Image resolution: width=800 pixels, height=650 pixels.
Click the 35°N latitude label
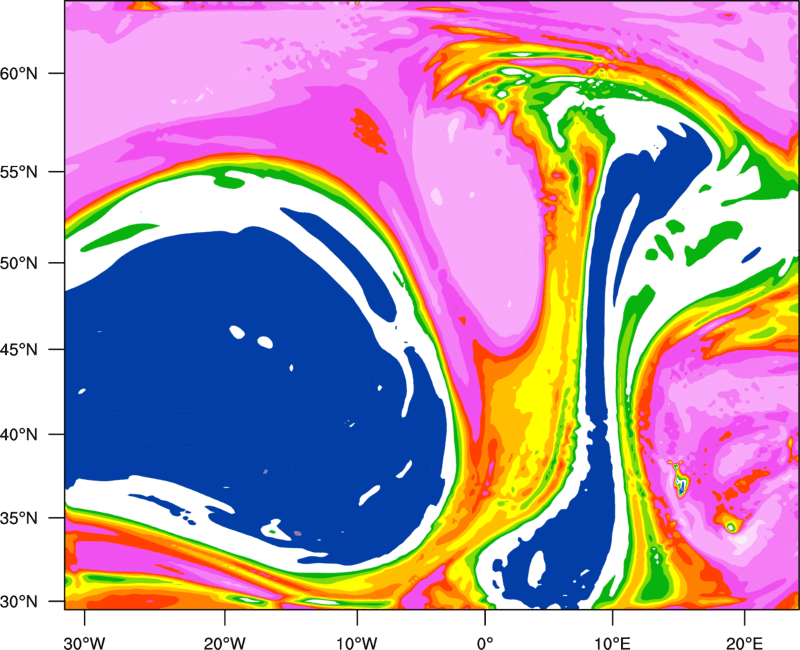coord(19,518)
